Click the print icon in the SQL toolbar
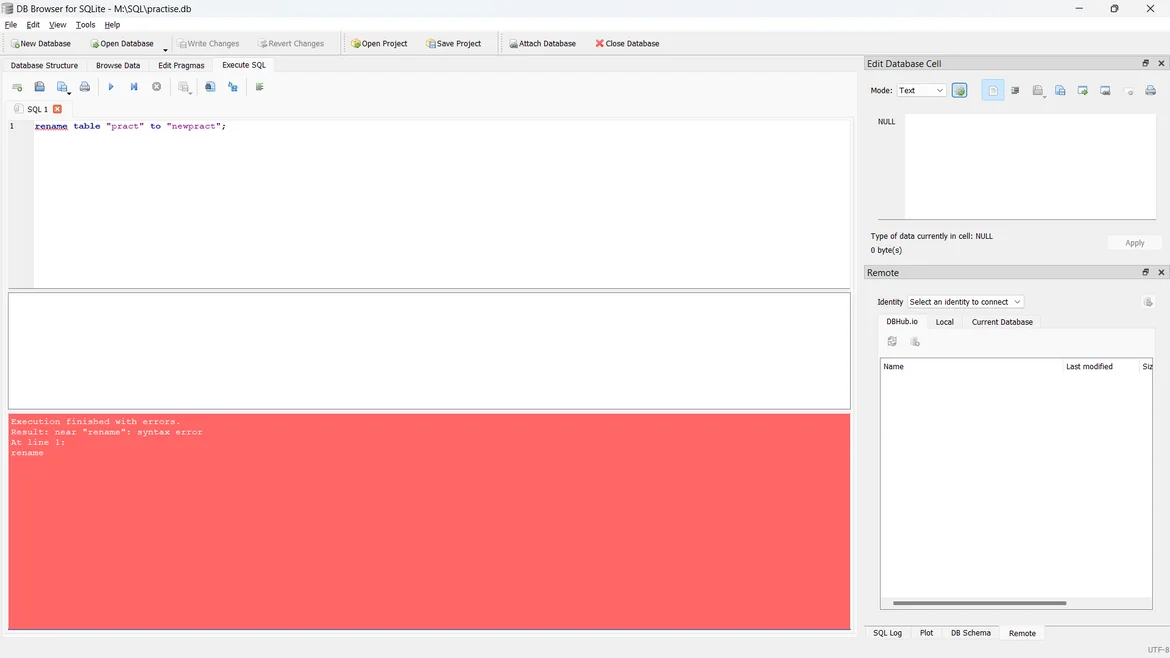Image resolution: width=1170 pixels, height=658 pixels. tap(85, 87)
